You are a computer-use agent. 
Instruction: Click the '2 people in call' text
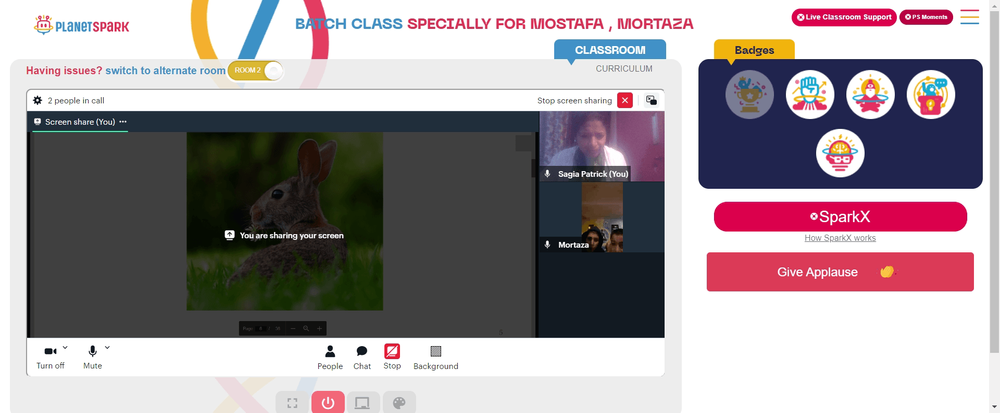tap(76, 101)
